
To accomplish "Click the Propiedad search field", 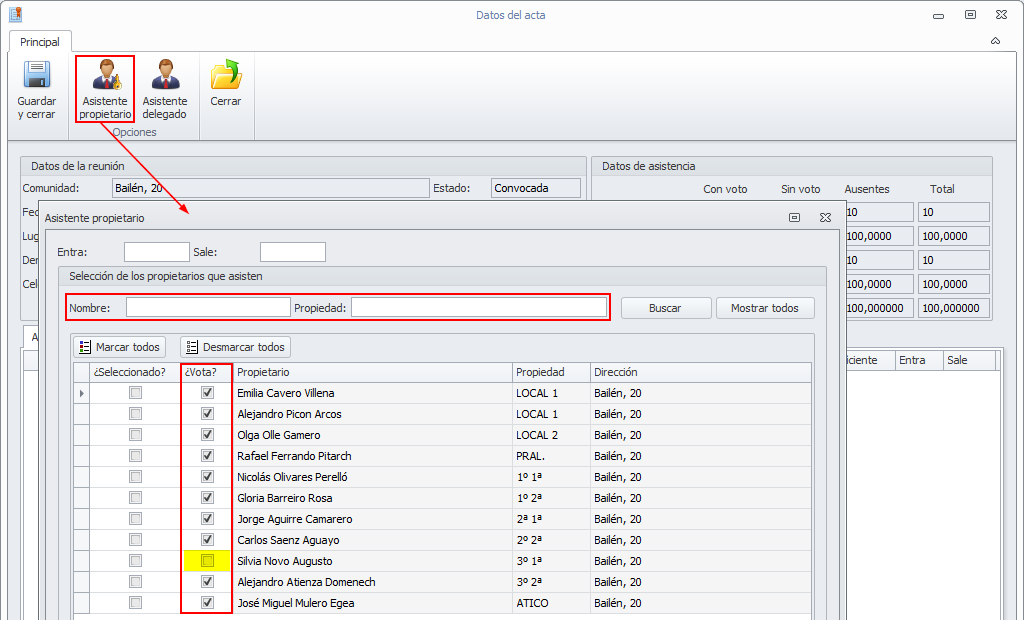I will coord(479,308).
